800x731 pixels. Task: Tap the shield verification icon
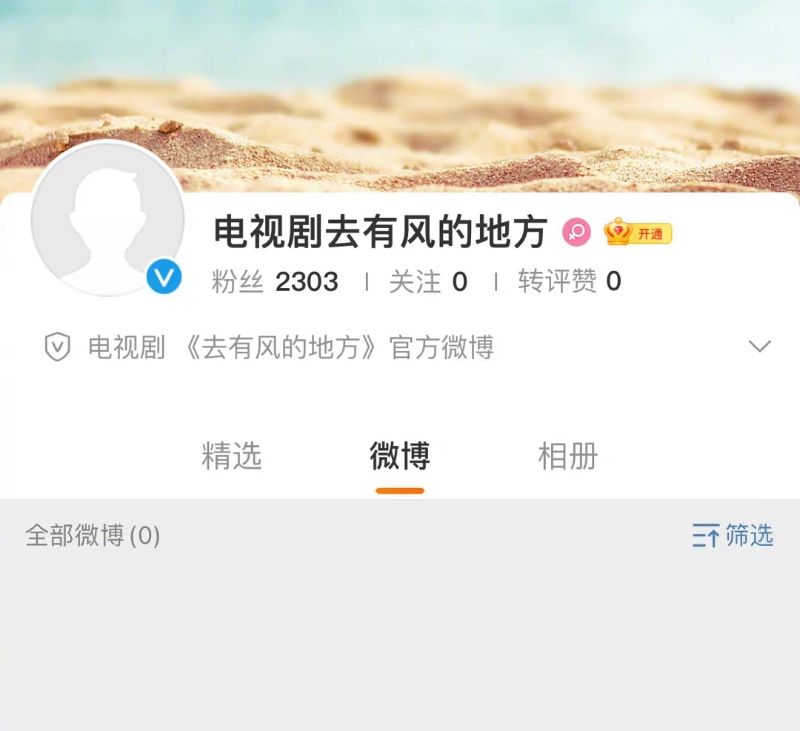tap(57, 347)
